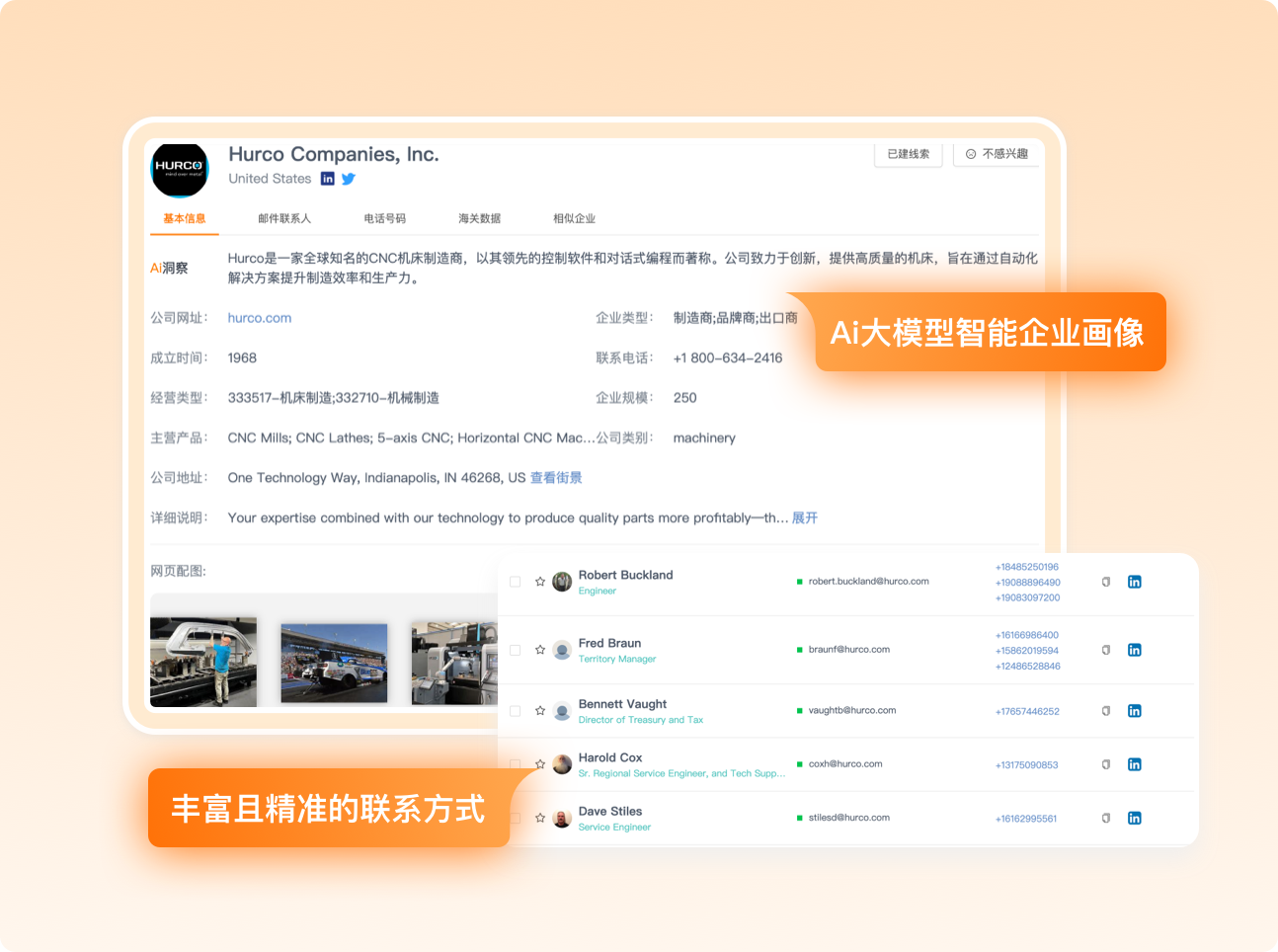Star Dave Stiles as favorite
The width and height of the screenshot is (1278, 952).
540,818
